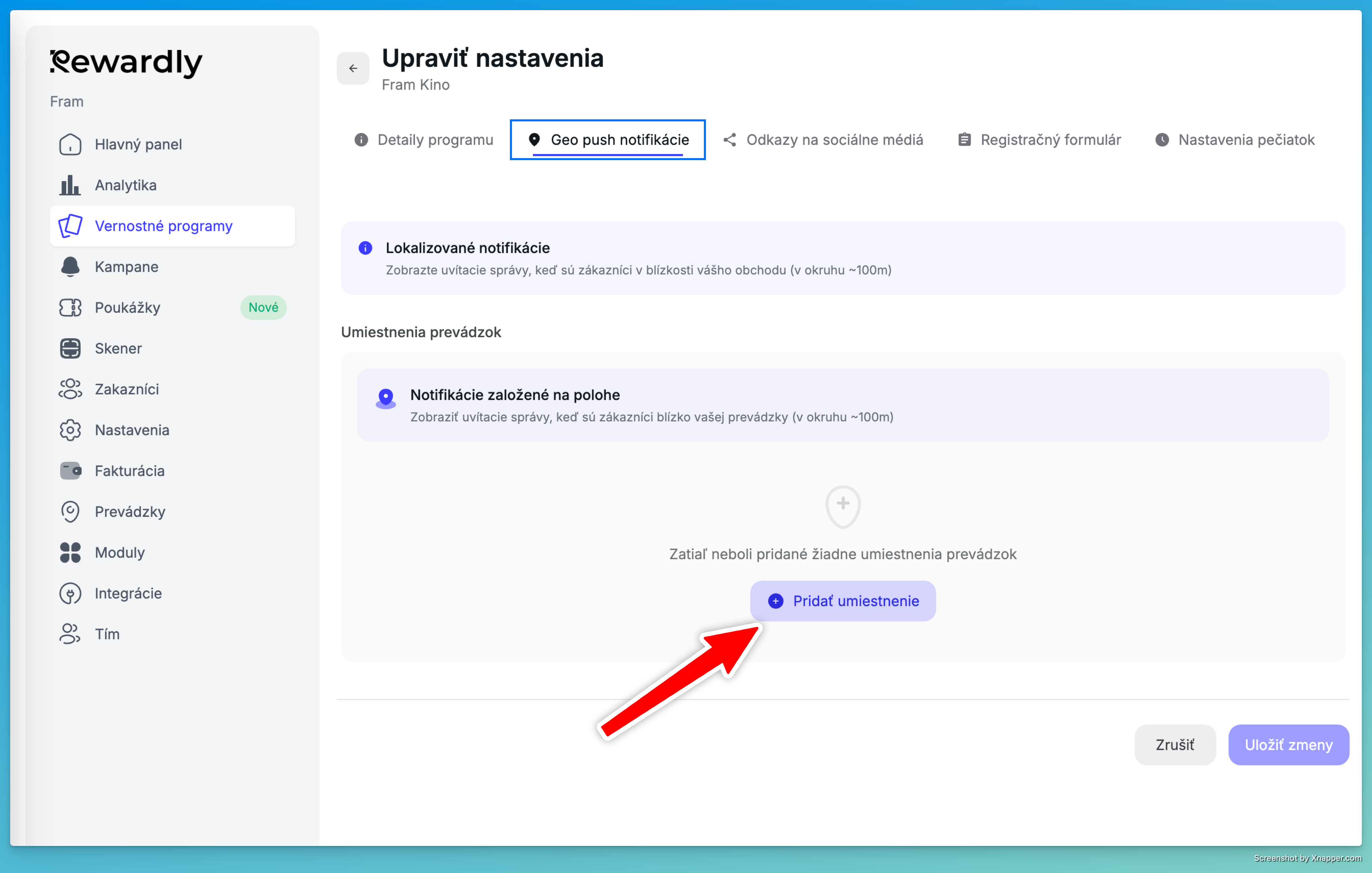Click the Nové badge next to Poukážky

coord(263,307)
